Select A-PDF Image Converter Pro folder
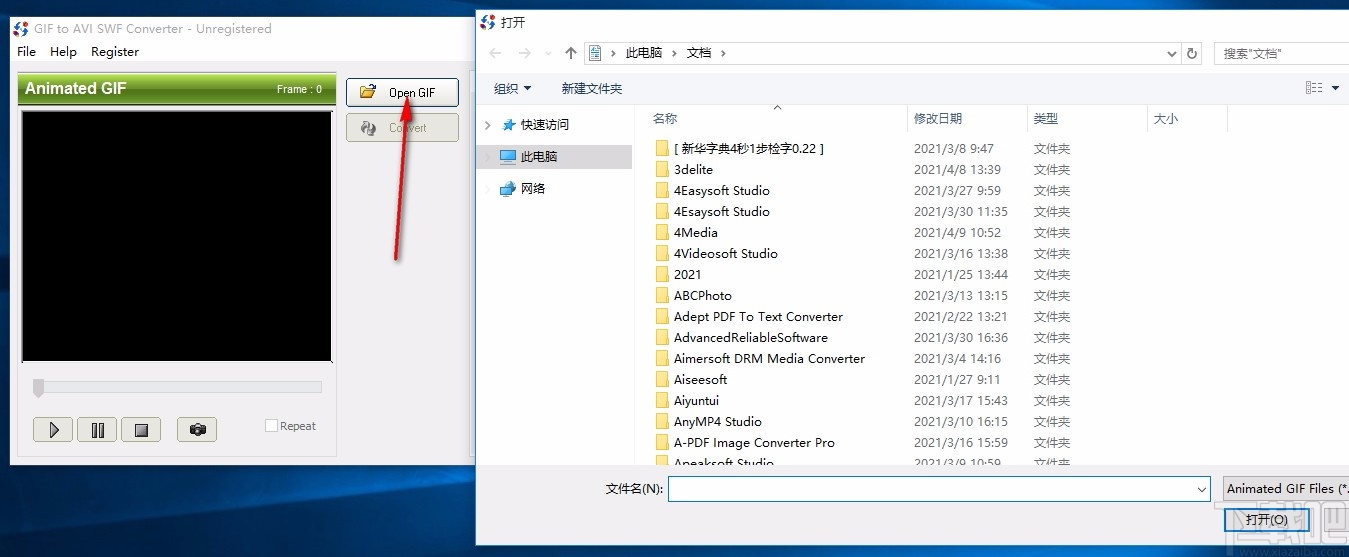Viewport: 1349px width, 557px height. tap(754, 442)
